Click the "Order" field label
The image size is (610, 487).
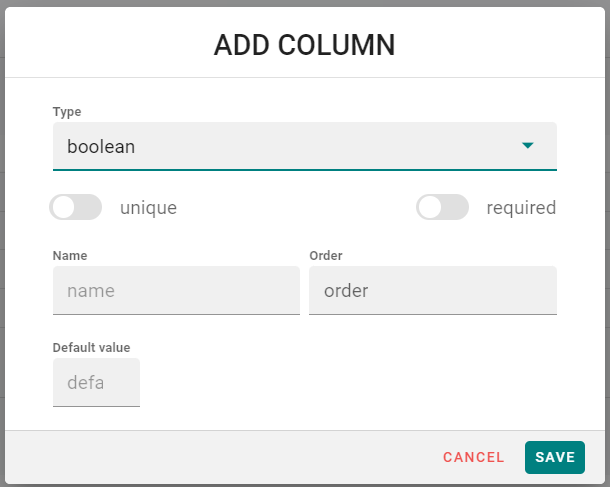(326, 256)
